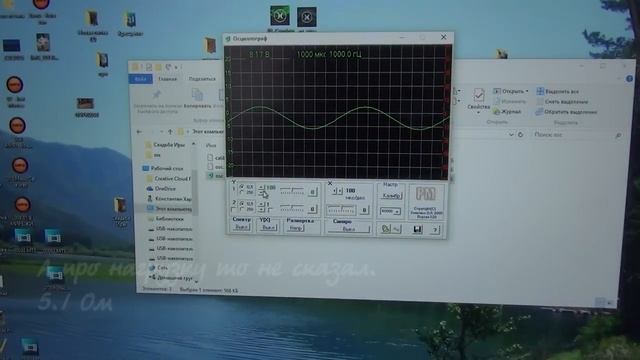
Task: Click the save (floppy disk) icon in the oscilloscope
Action: pos(418,229)
